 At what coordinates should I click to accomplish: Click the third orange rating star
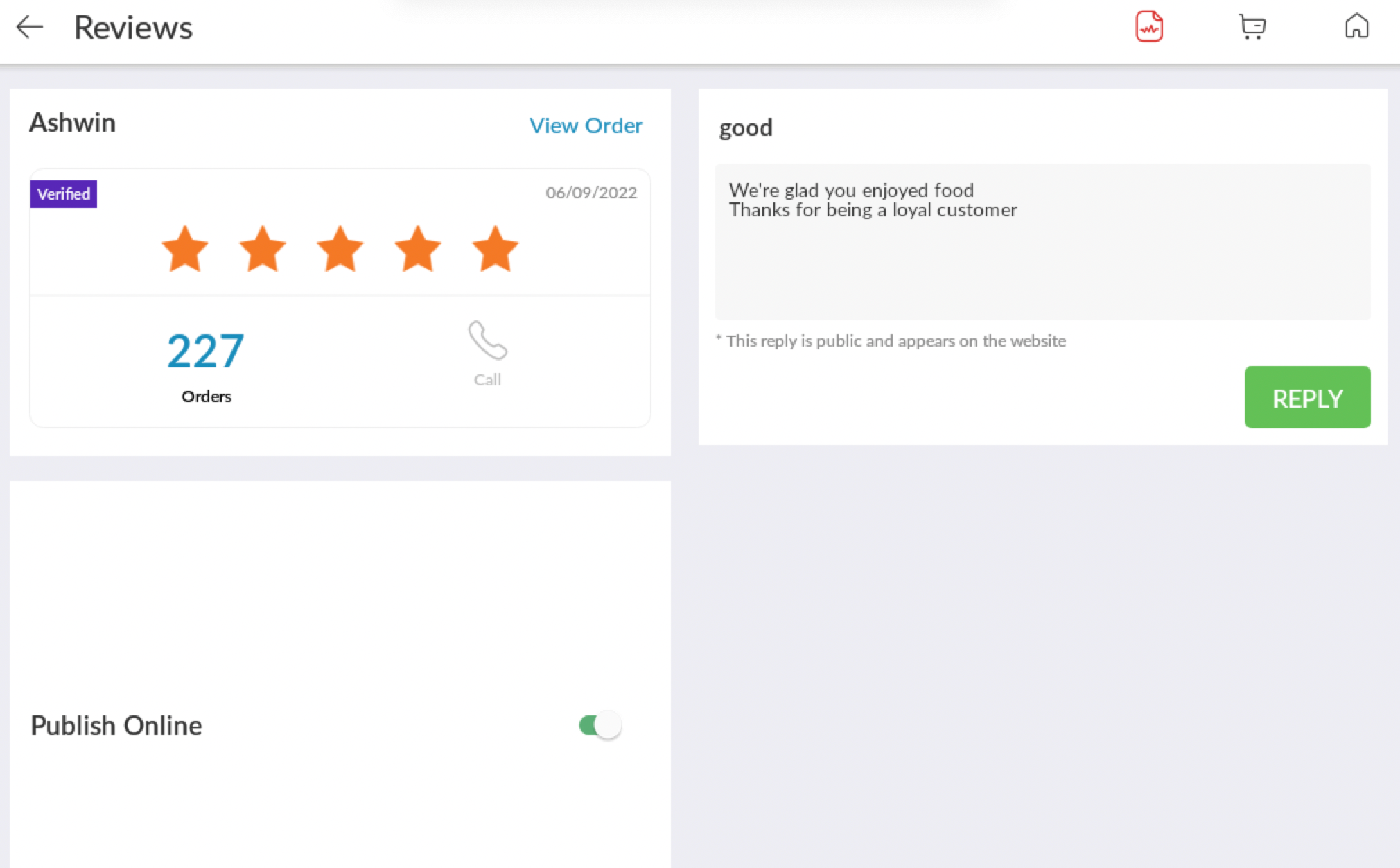(340, 249)
